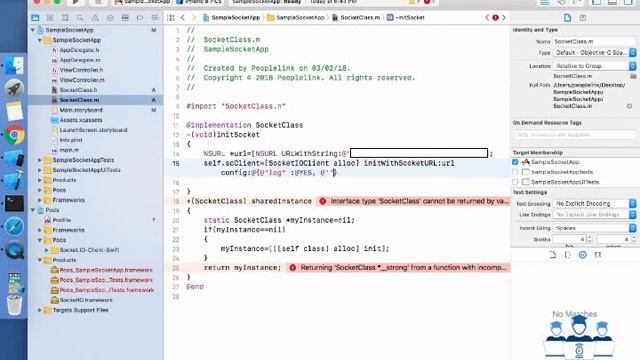Collapse the Pods project root
The height and width of the screenshot is (360, 640).
(x=33, y=210)
